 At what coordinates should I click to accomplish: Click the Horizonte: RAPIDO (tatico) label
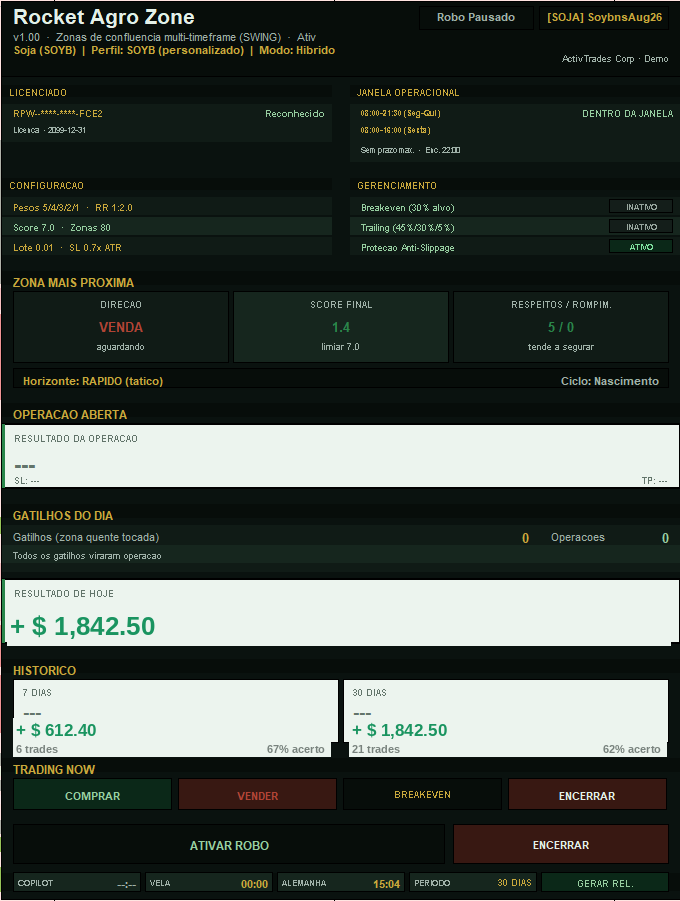pos(93,381)
